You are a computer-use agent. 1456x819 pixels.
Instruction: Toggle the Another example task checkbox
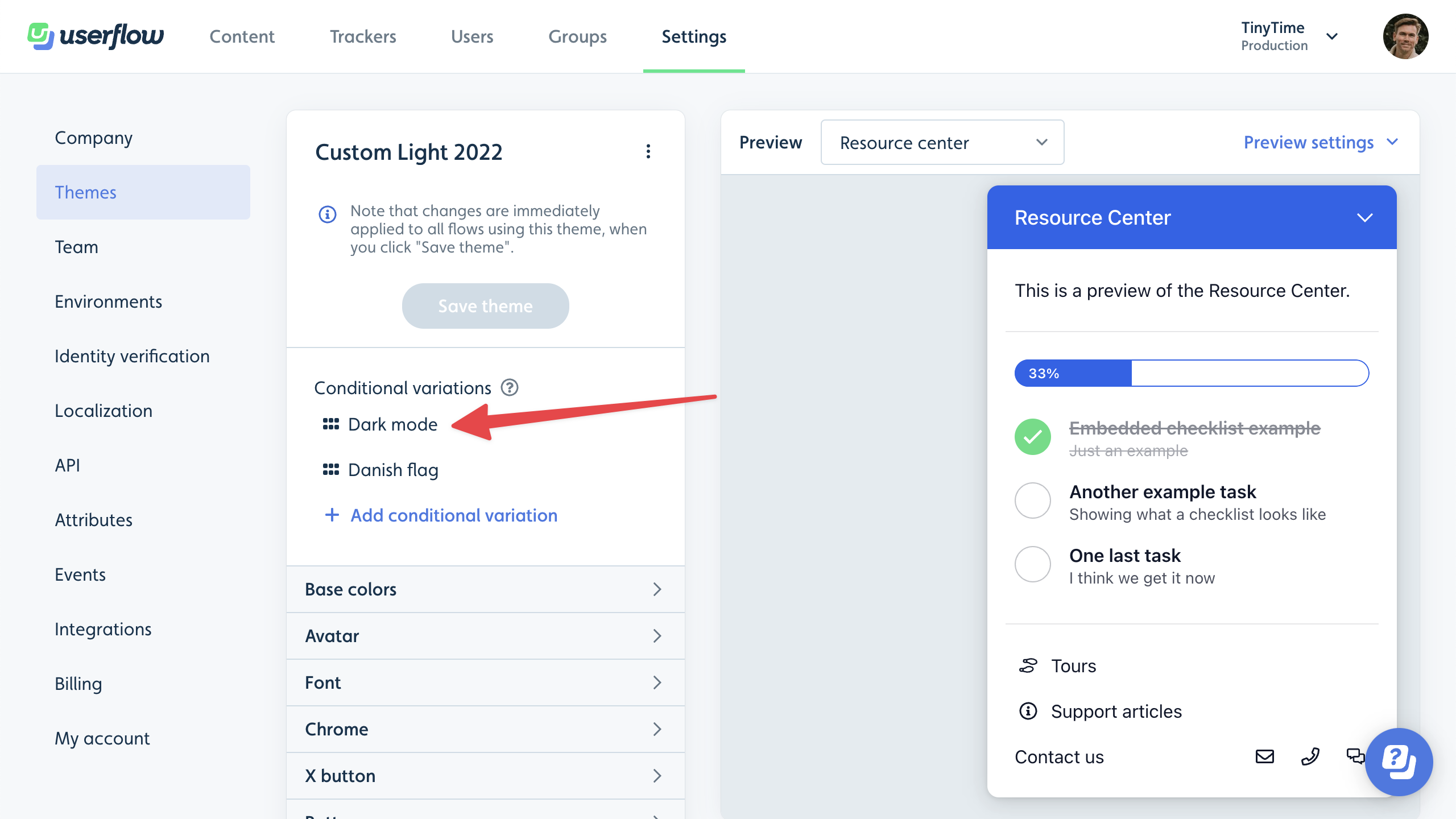[1033, 501]
